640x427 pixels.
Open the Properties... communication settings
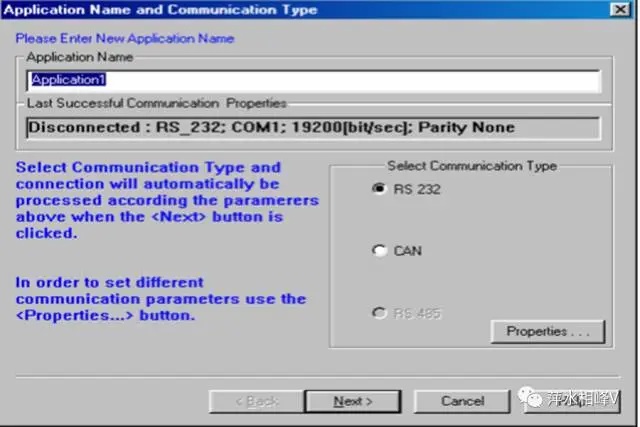point(547,331)
